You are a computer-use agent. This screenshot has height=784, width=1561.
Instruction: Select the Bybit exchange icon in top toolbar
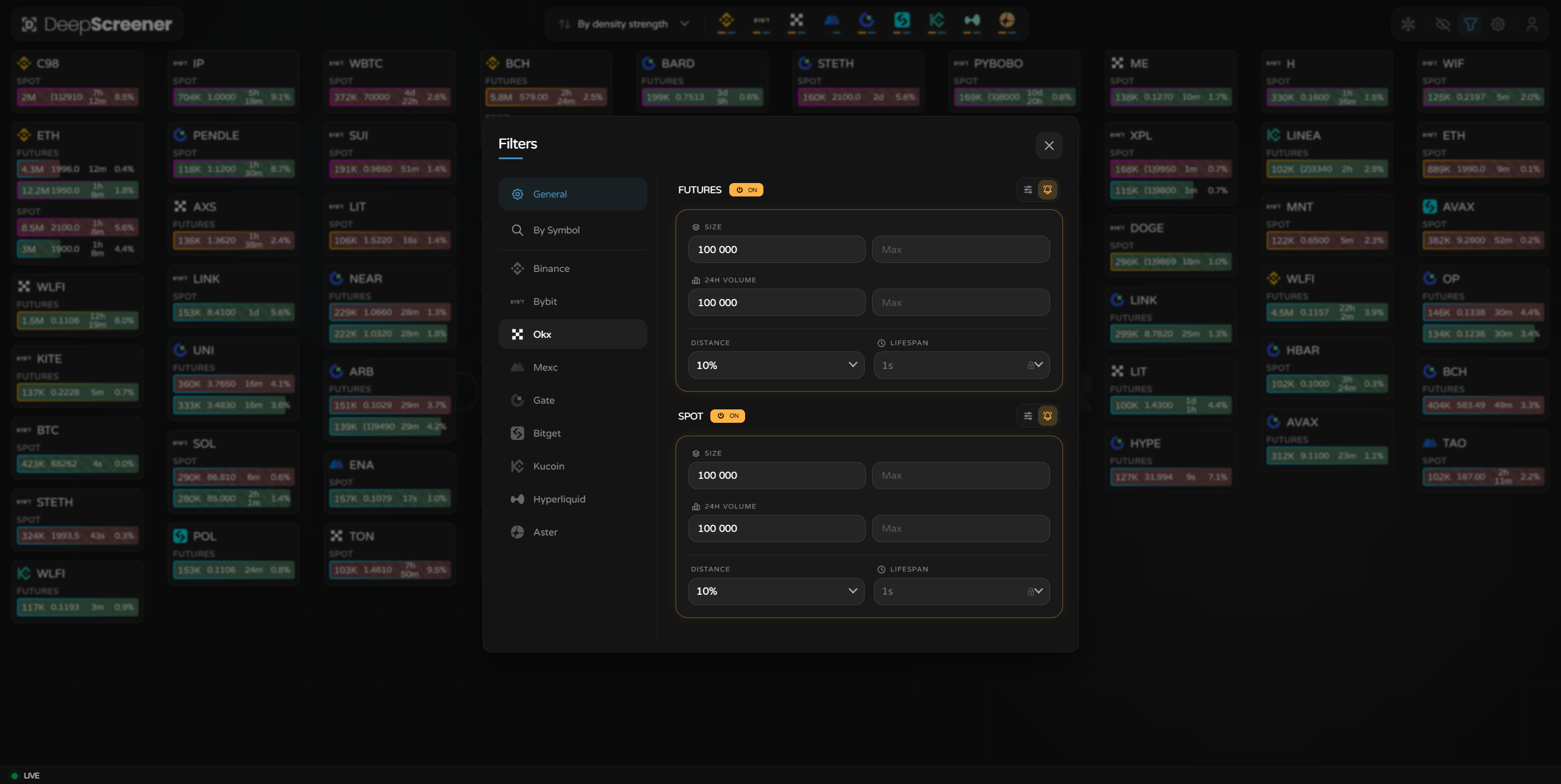760,23
